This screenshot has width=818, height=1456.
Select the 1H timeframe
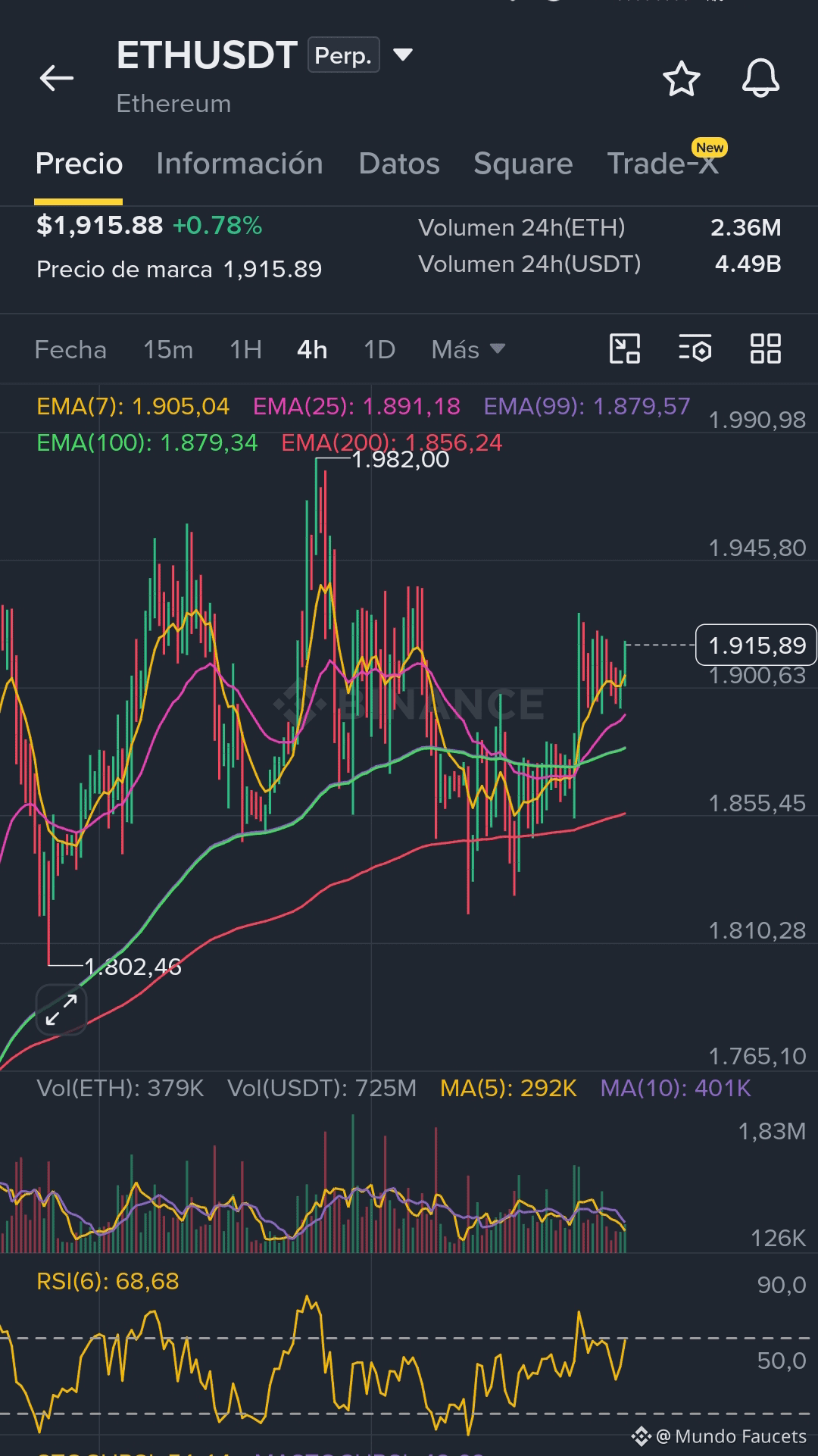[x=246, y=350]
